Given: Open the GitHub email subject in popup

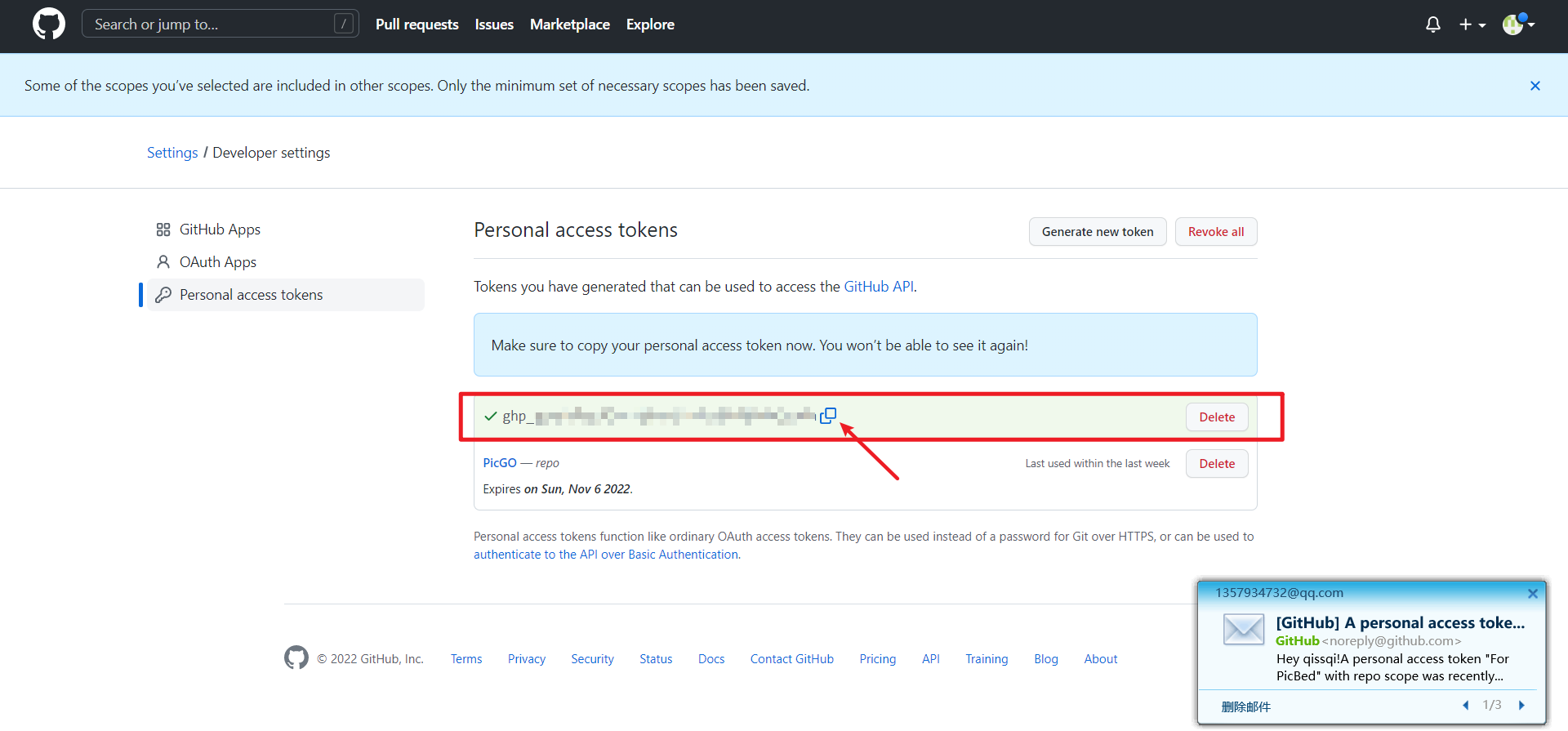Looking at the screenshot, I should pyautogui.click(x=1401, y=622).
